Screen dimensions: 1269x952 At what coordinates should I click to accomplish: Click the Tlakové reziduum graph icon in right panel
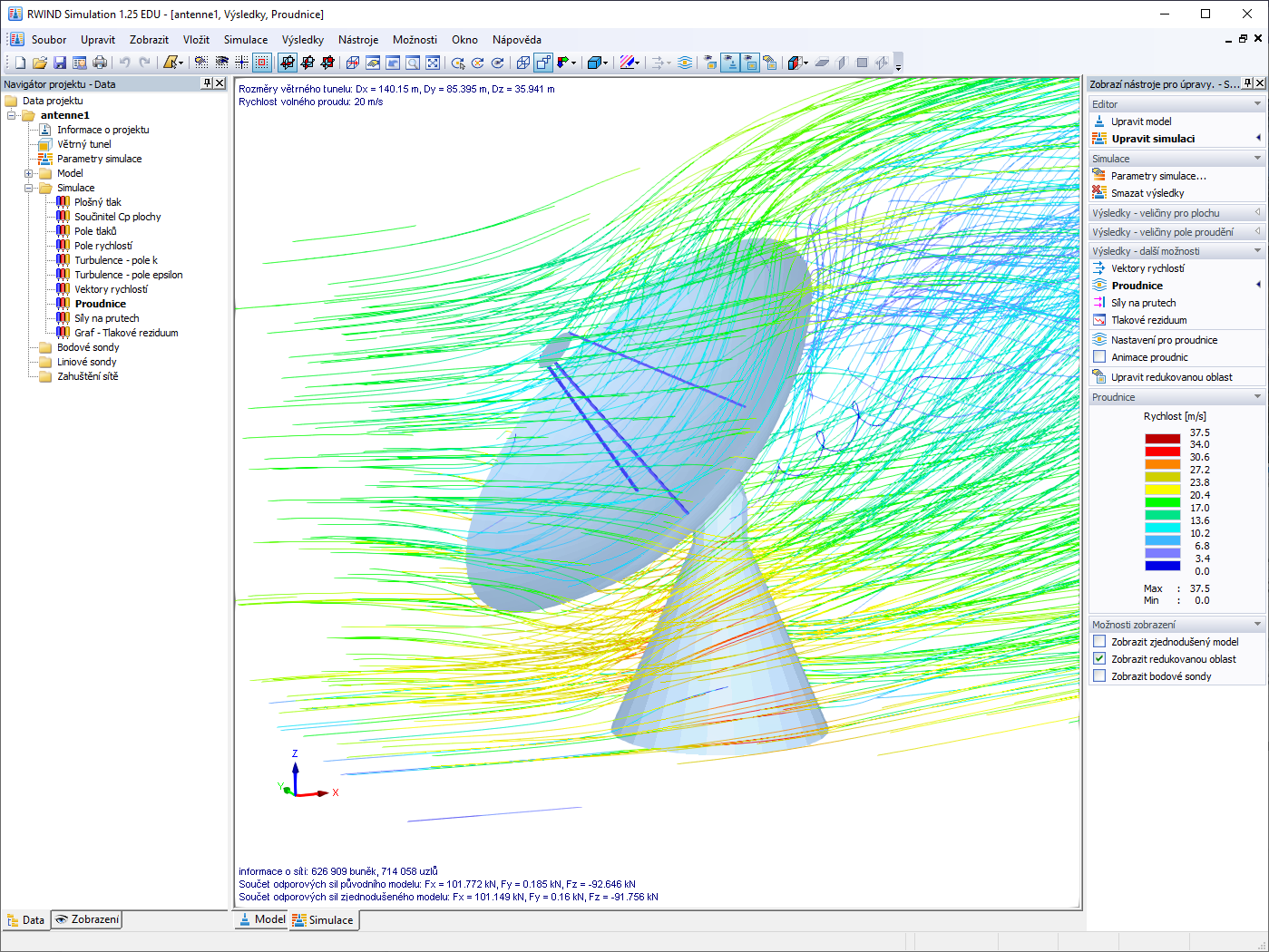pyautogui.click(x=1099, y=320)
